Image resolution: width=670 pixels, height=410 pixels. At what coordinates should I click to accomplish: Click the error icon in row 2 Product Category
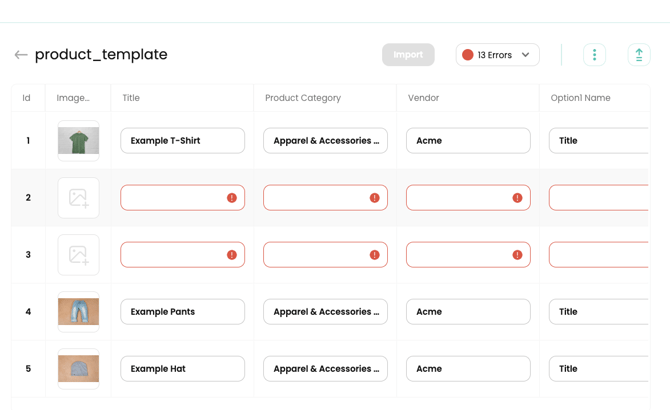[x=375, y=198]
